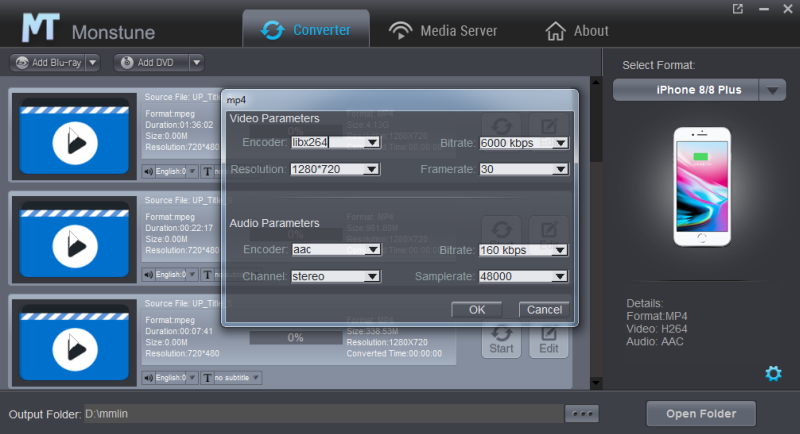Click the Edit icon on third video
Viewport: 800px width, 434px height.
(x=549, y=338)
